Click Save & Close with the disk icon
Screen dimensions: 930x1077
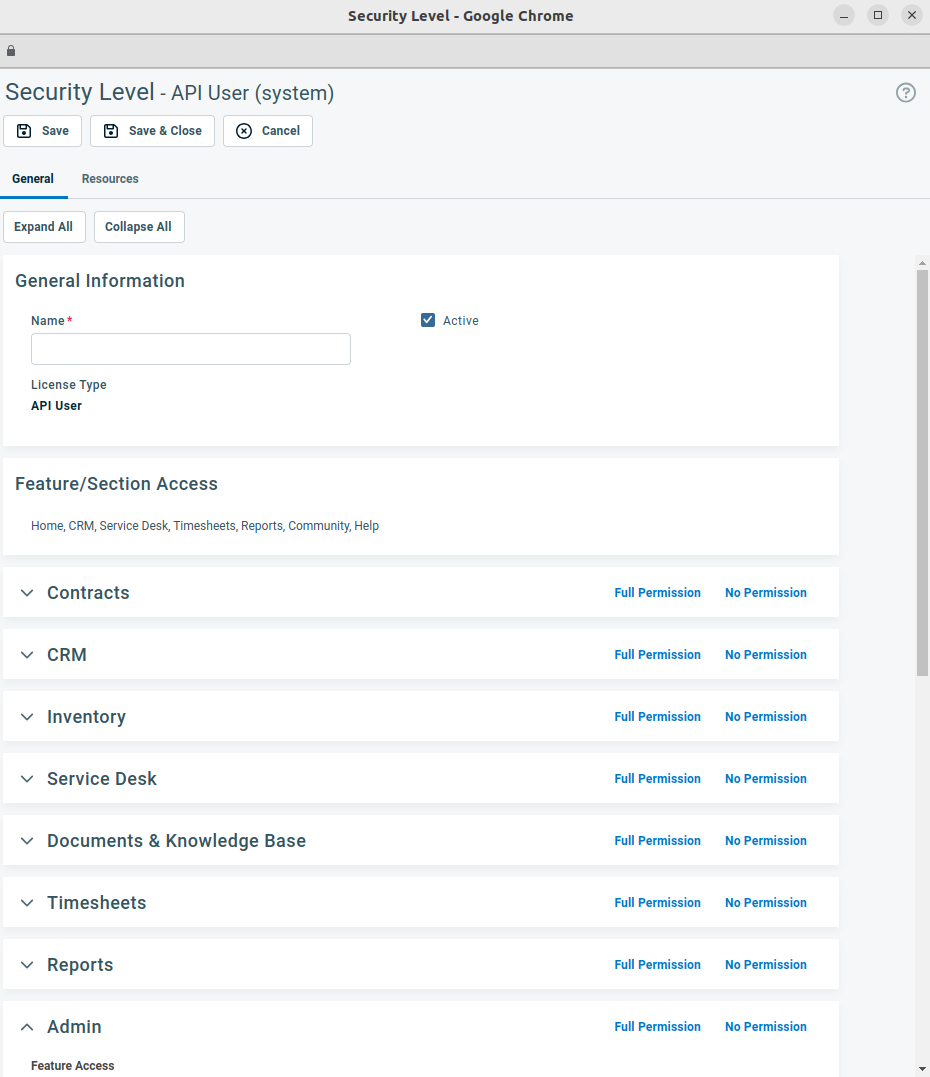coord(152,131)
